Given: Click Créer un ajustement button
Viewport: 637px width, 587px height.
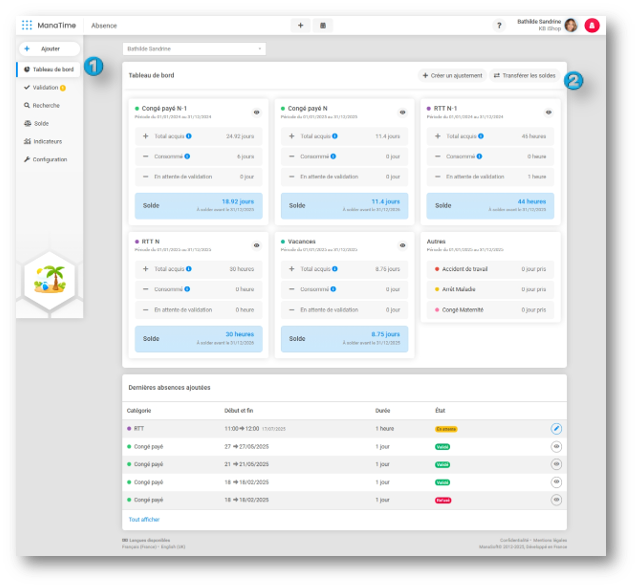Looking at the screenshot, I should (452, 76).
